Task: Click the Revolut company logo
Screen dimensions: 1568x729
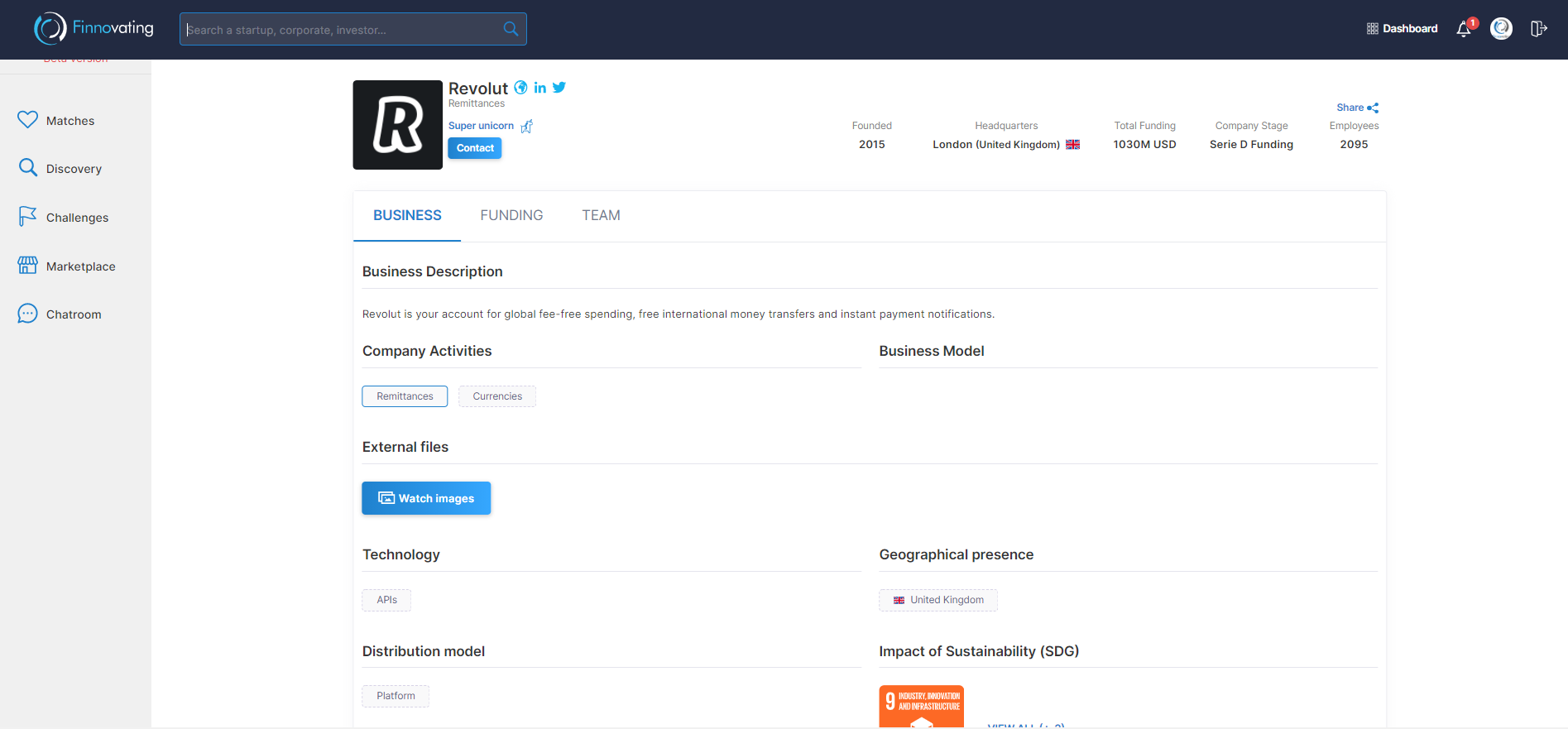Action: coord(398,125)
